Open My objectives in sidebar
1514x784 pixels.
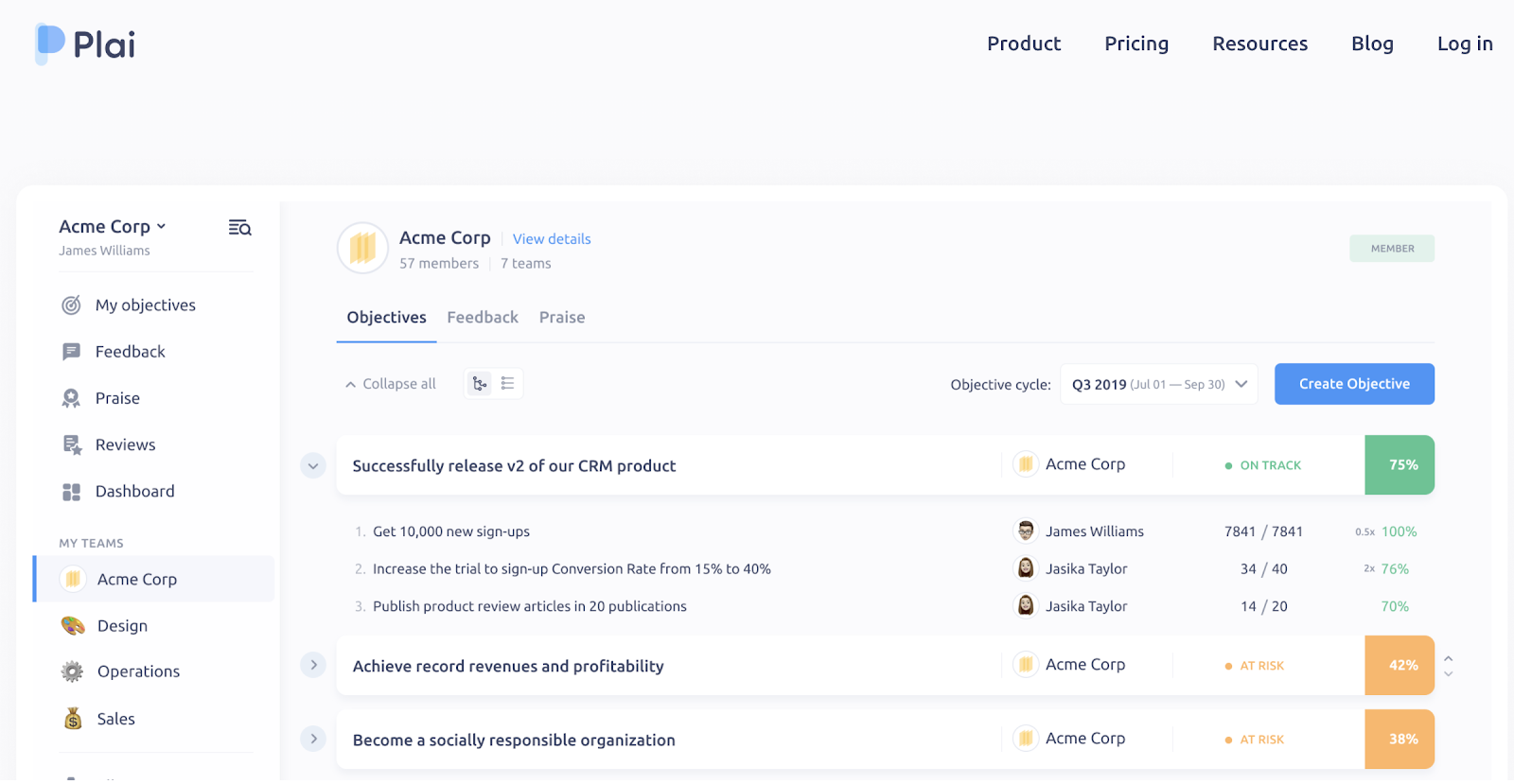pos(145,305)
